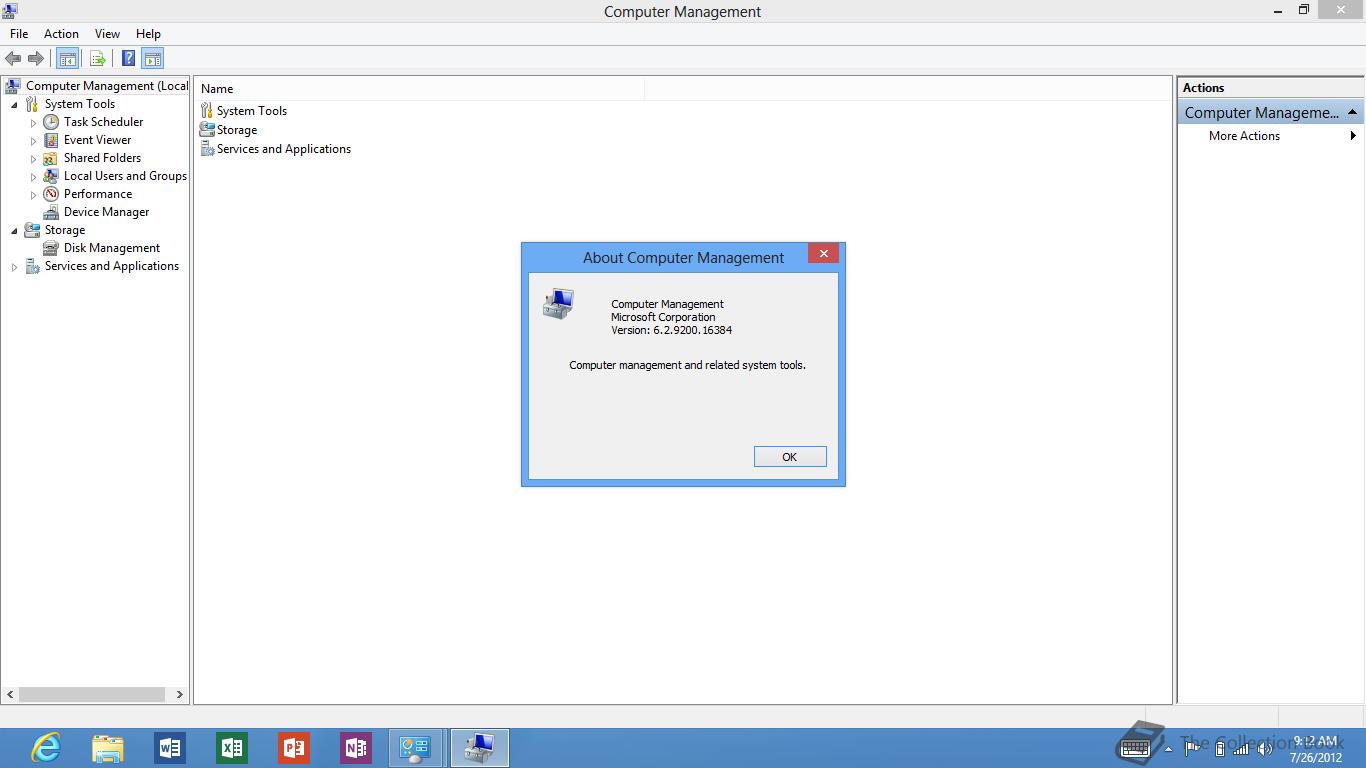Expand Services and Applications tree arrow

click(14, 267)
